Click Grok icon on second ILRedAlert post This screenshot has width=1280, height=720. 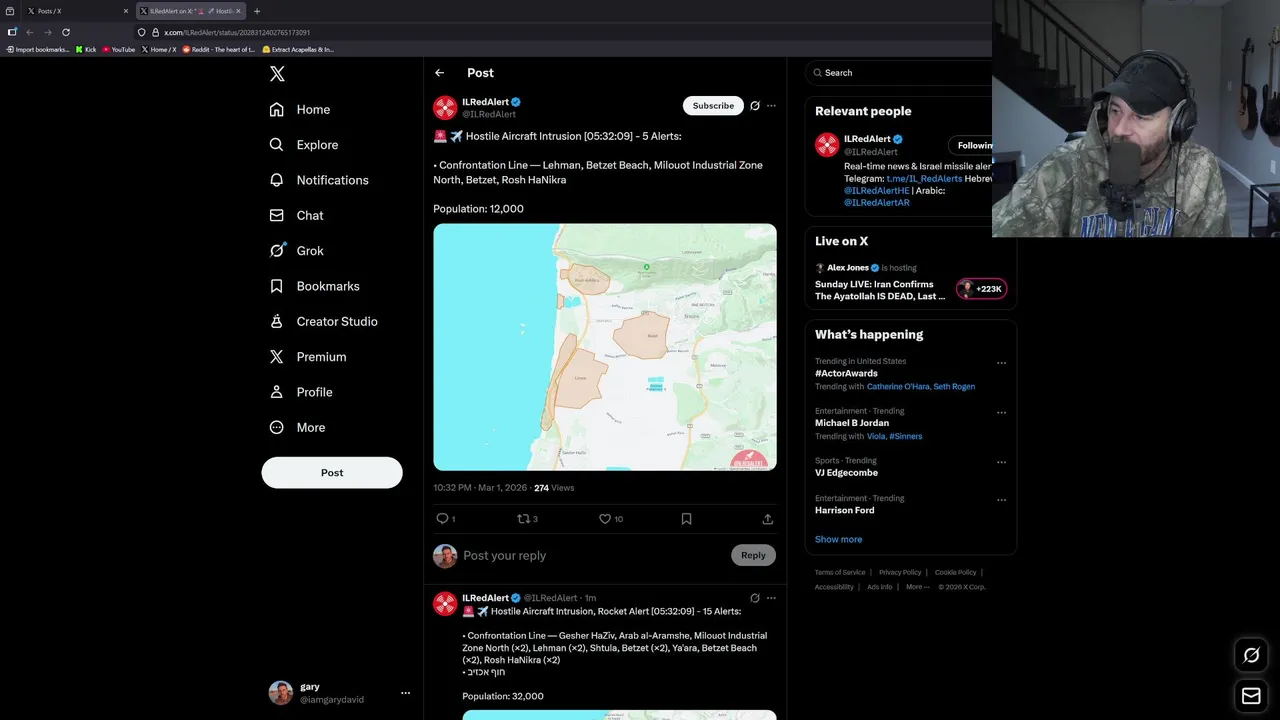(755, 598)
